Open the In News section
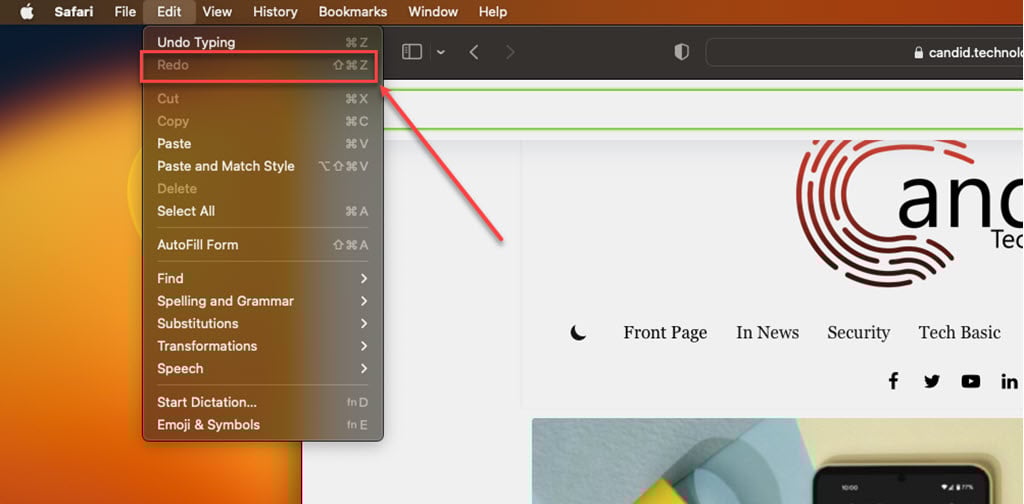The width and height of the screenshot is (1024, 504). 767,332
